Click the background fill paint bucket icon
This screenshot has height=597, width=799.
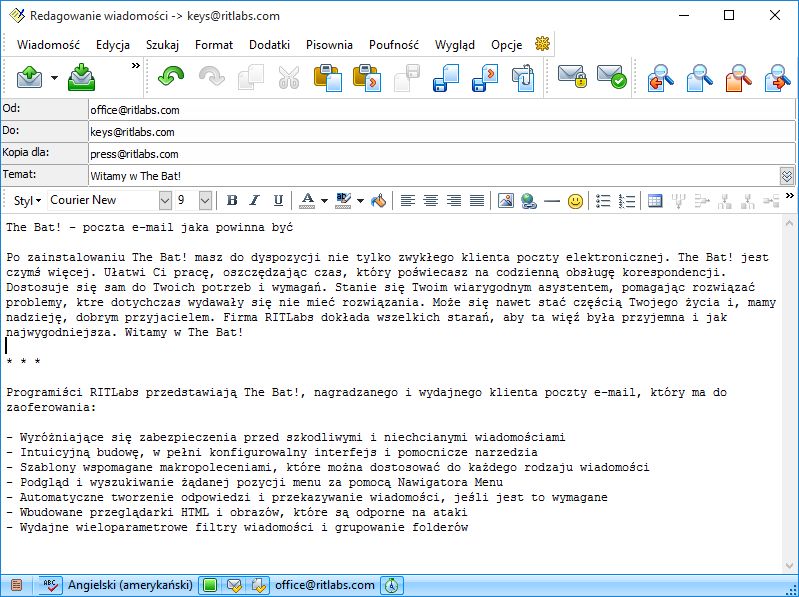[378, 201]
